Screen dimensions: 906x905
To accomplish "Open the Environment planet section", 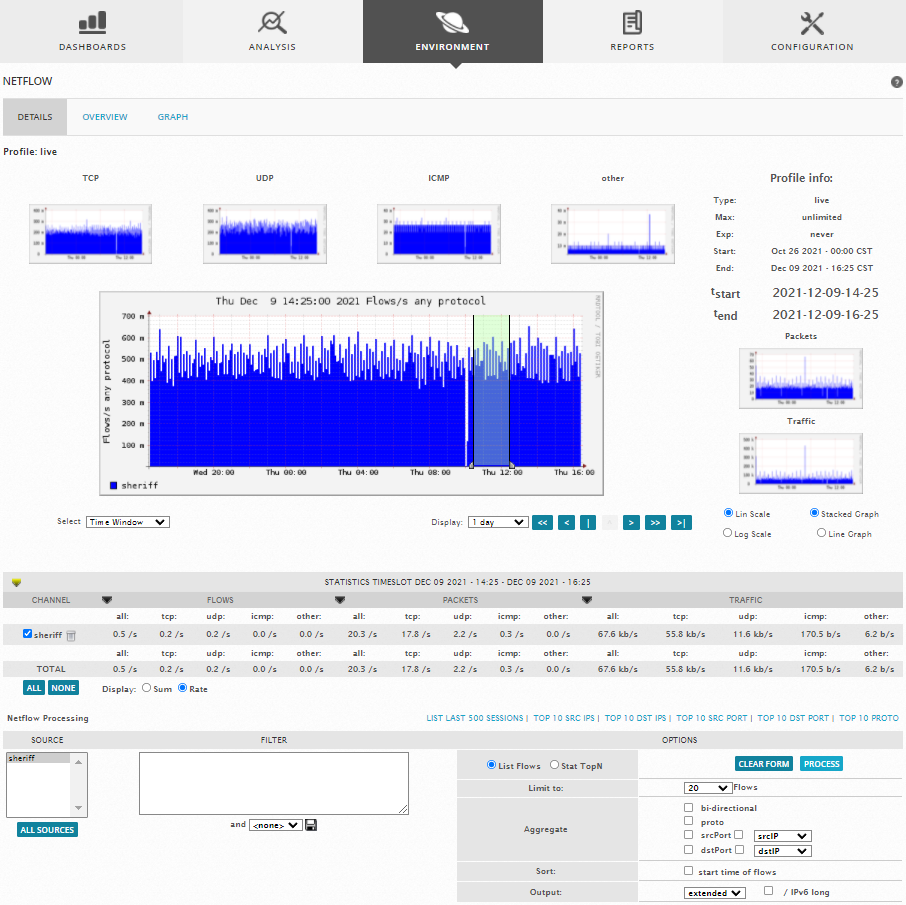I will click(452, 31).
